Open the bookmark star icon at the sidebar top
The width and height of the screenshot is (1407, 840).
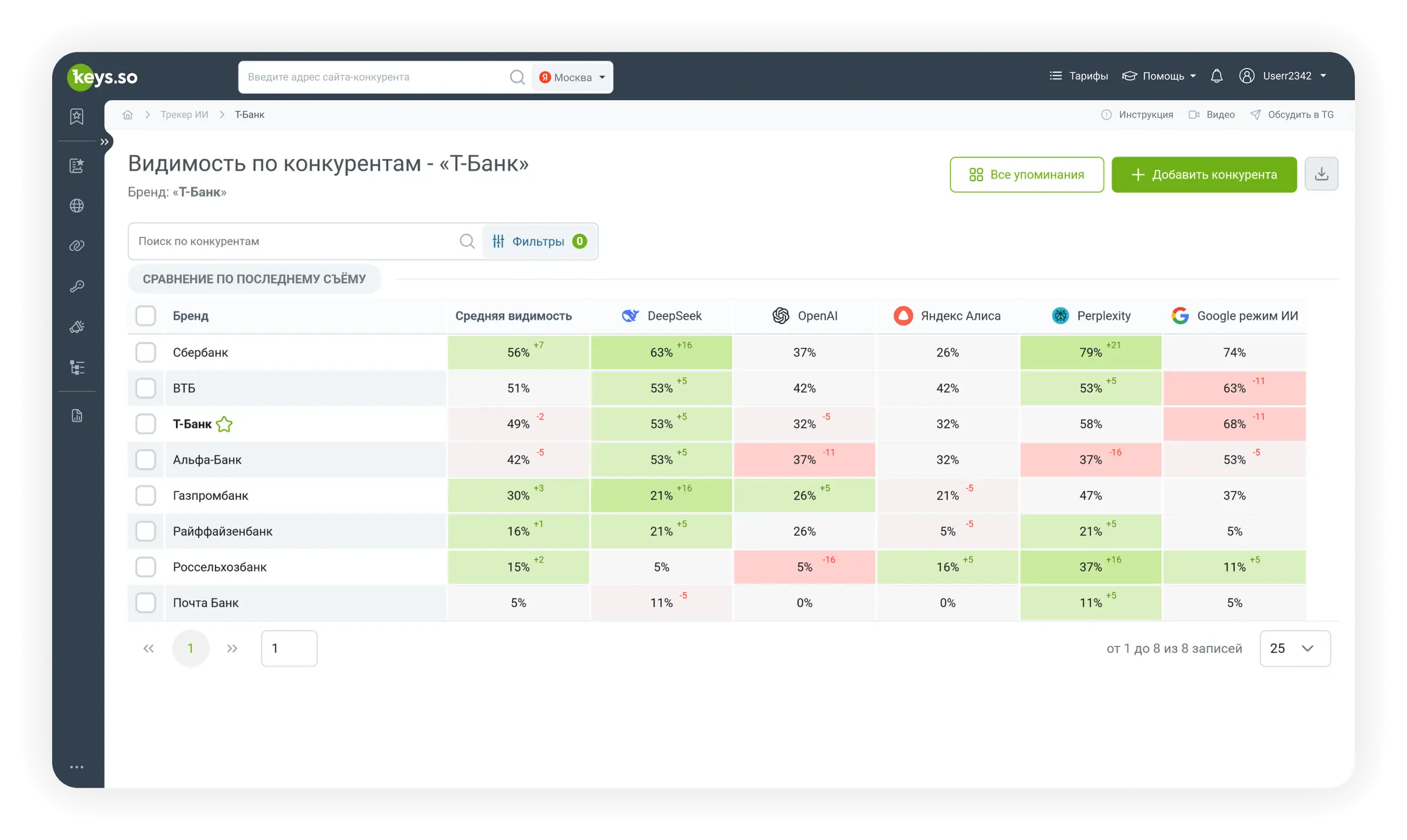pyautogui.click(x=77, y=117)
